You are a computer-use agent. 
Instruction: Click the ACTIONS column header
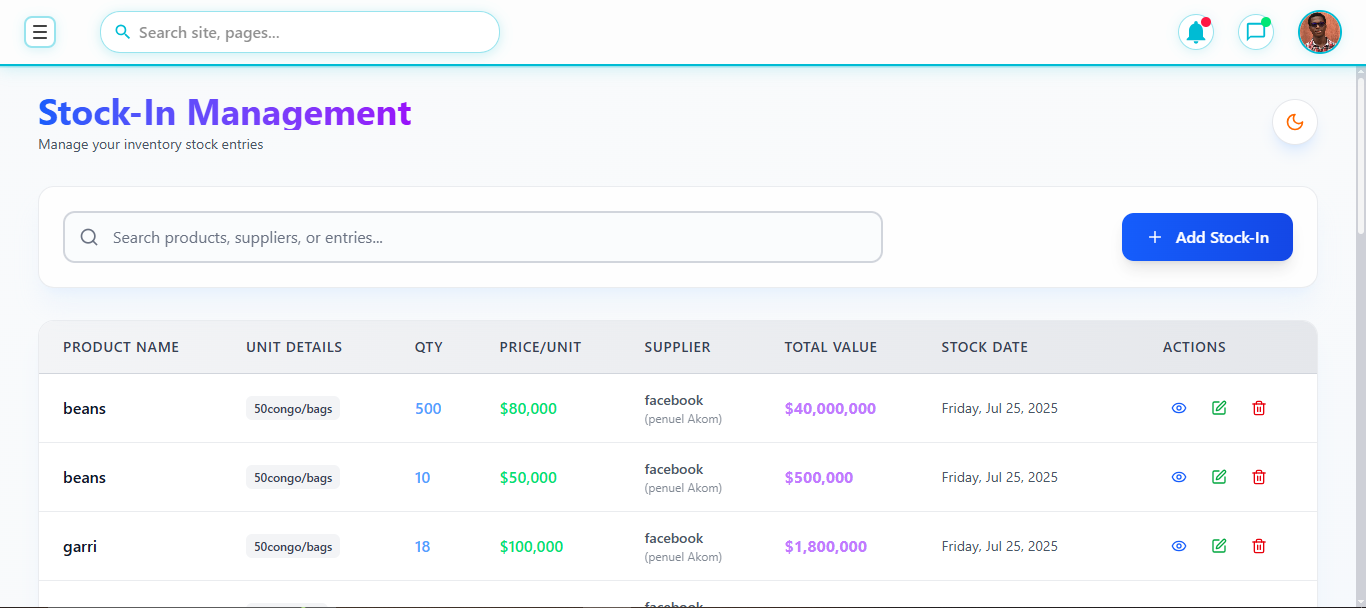coord(1194,347)
